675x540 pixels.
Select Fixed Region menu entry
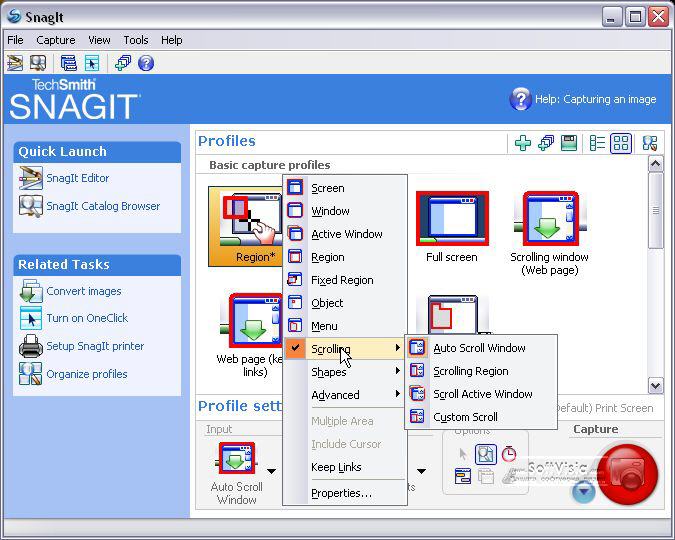point(345,280)
